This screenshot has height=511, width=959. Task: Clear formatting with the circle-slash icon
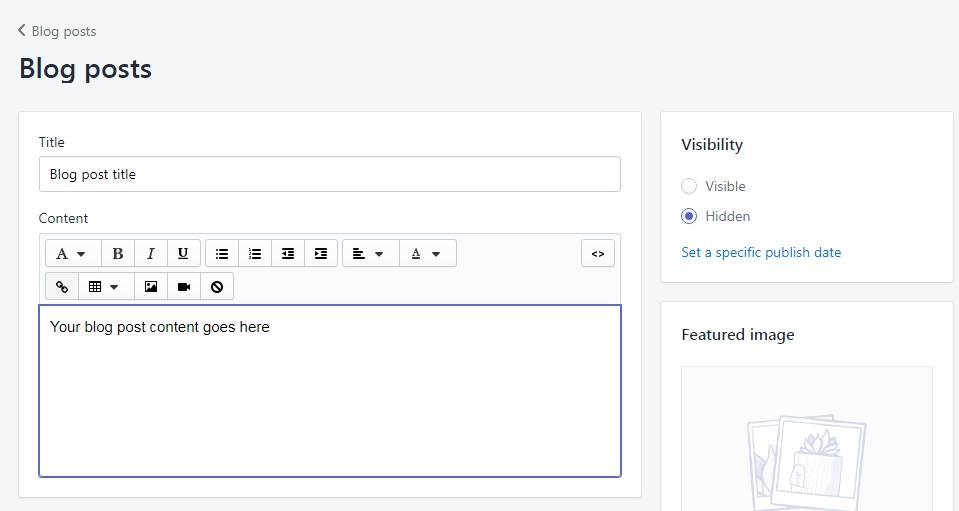point(217,286)
